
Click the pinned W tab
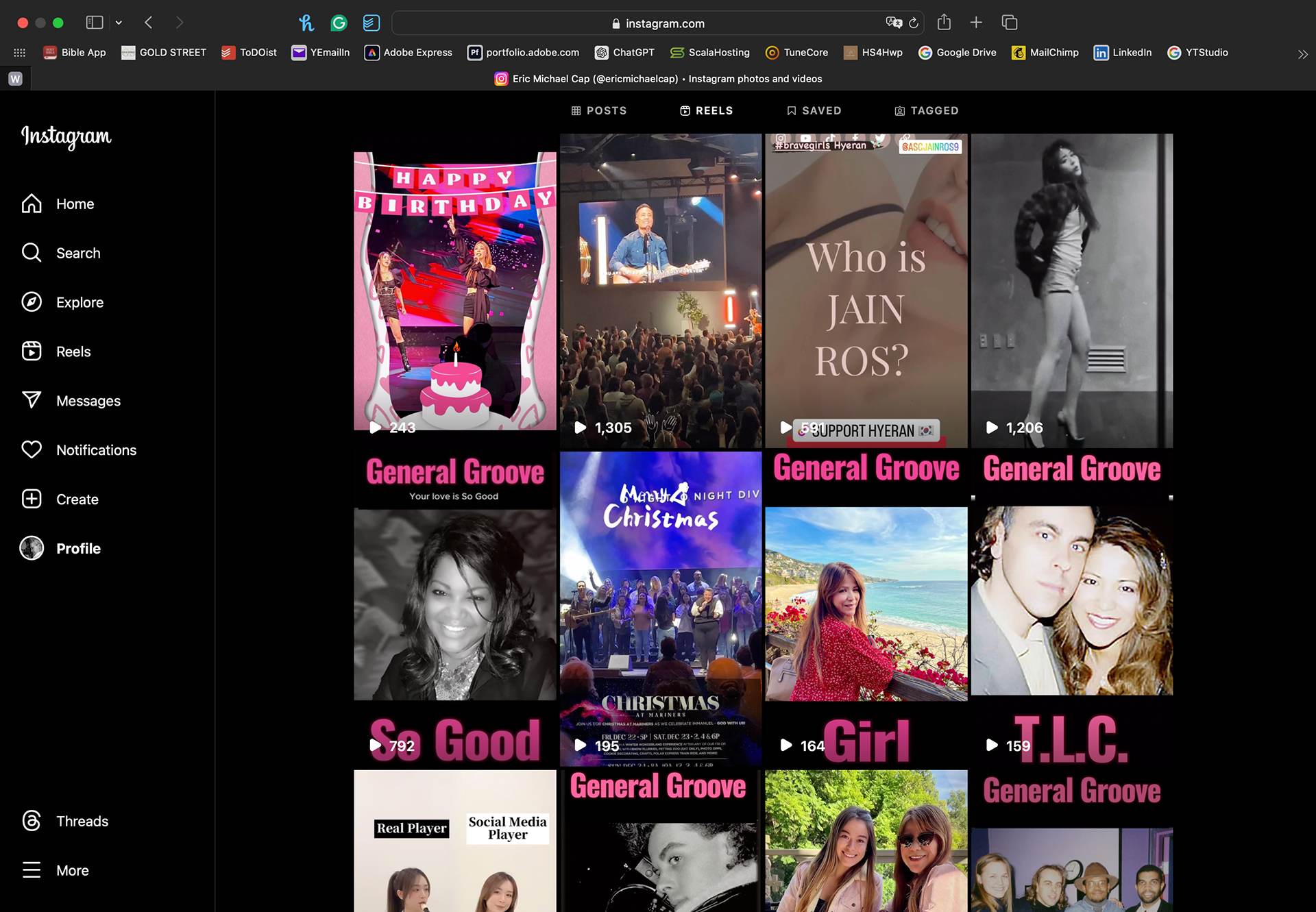(15, 79)
